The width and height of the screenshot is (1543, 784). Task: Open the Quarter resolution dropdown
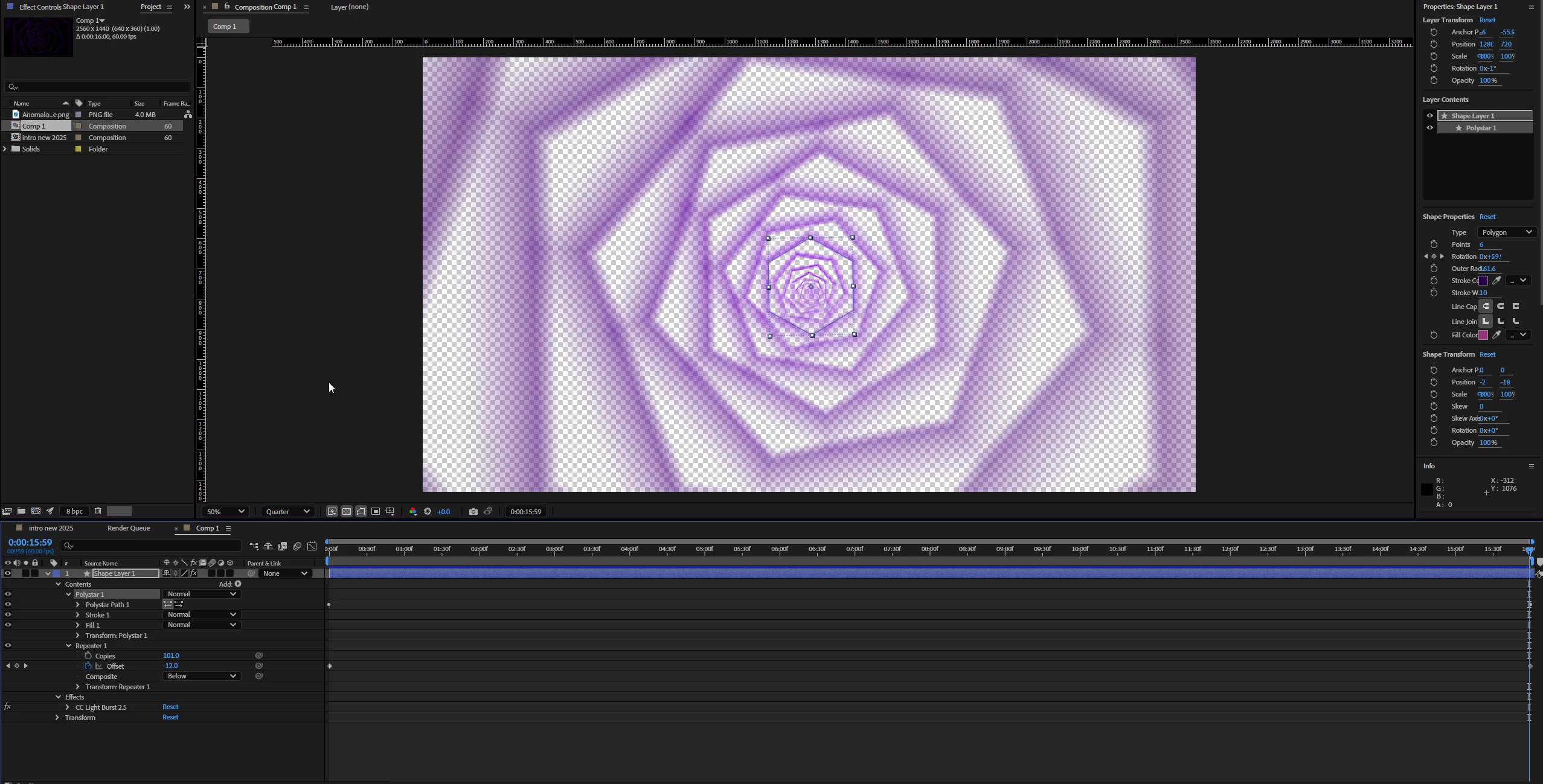(287, 512)
